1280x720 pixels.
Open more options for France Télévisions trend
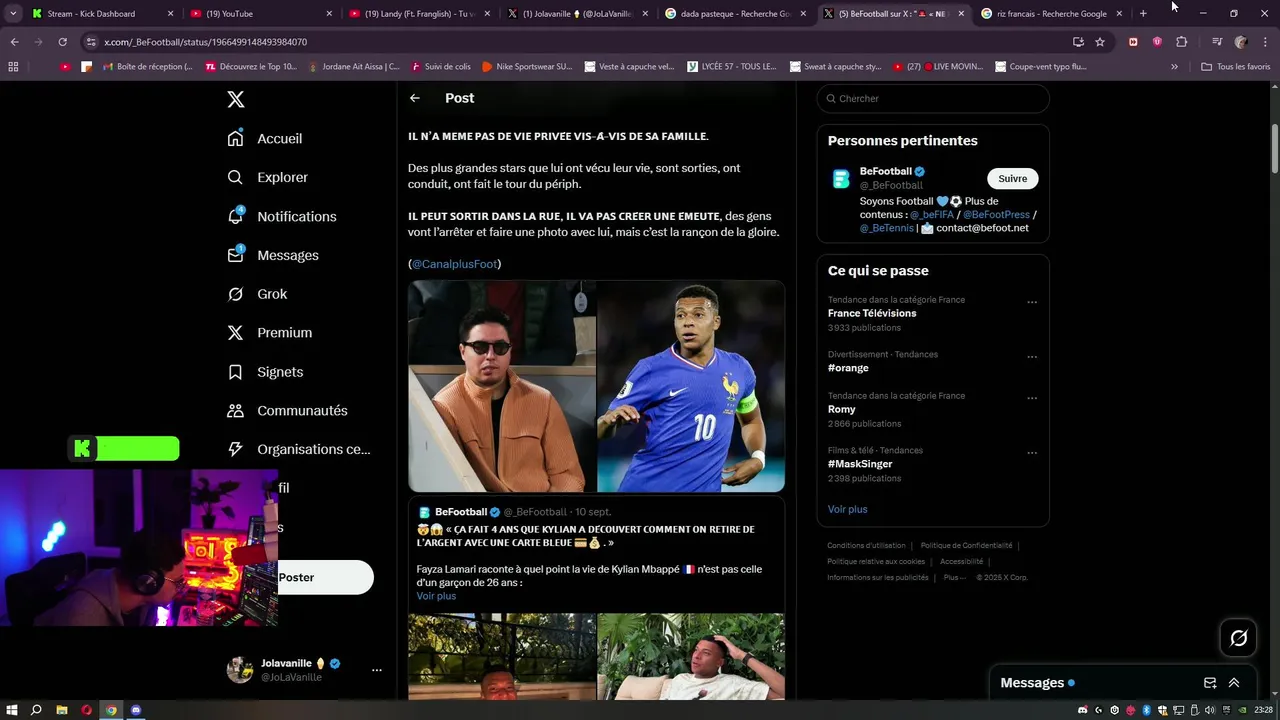point(1032,302)
